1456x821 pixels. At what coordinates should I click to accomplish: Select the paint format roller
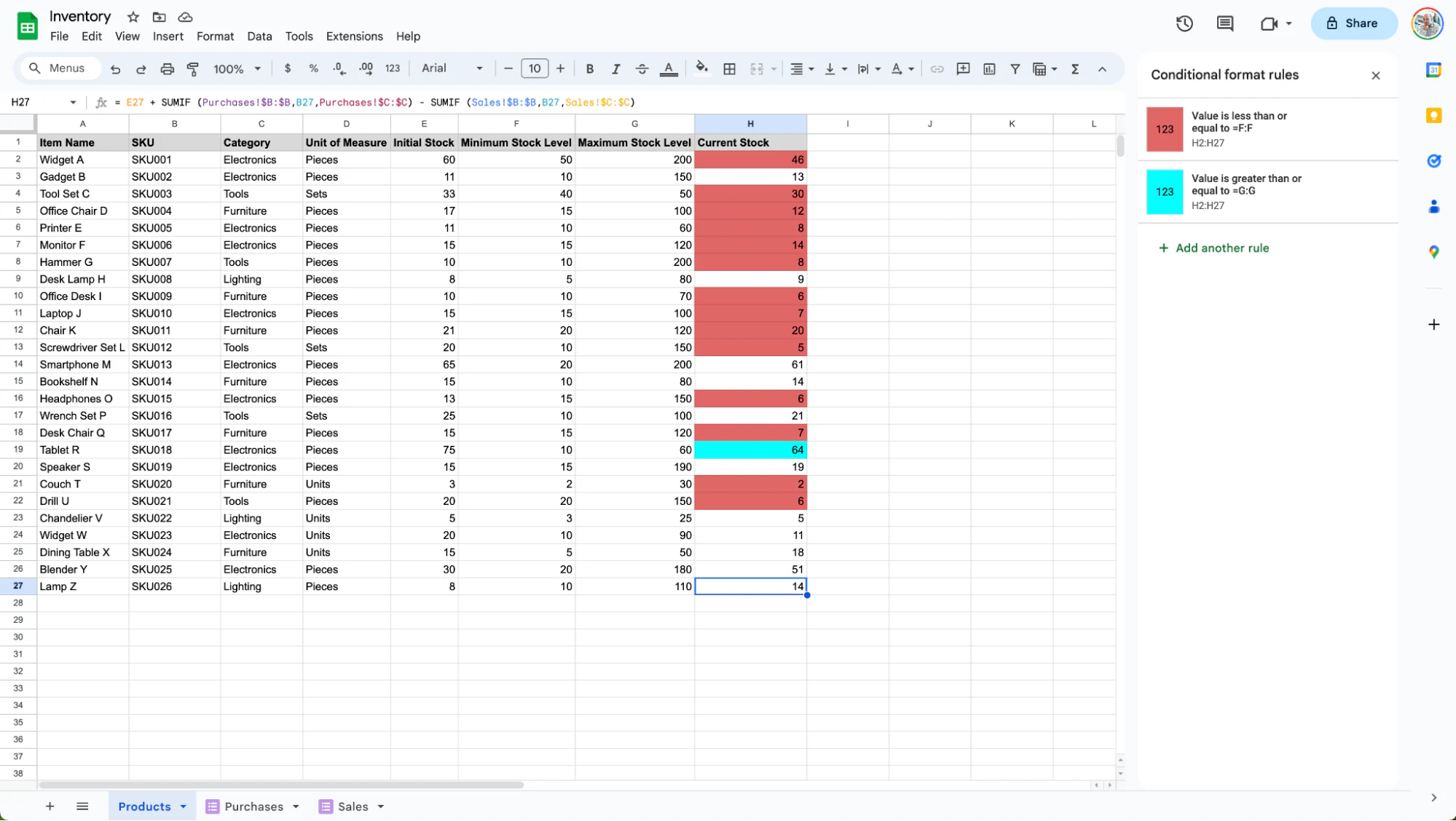193,69
